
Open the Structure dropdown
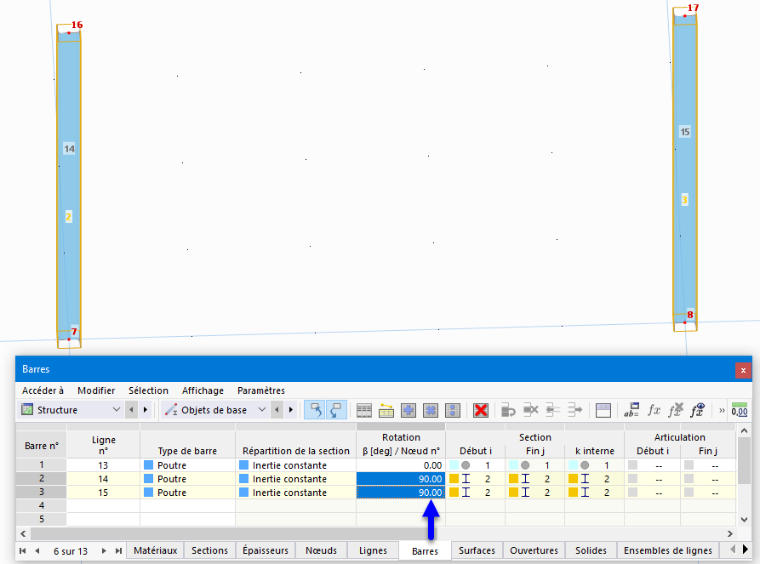click(70, 410)
